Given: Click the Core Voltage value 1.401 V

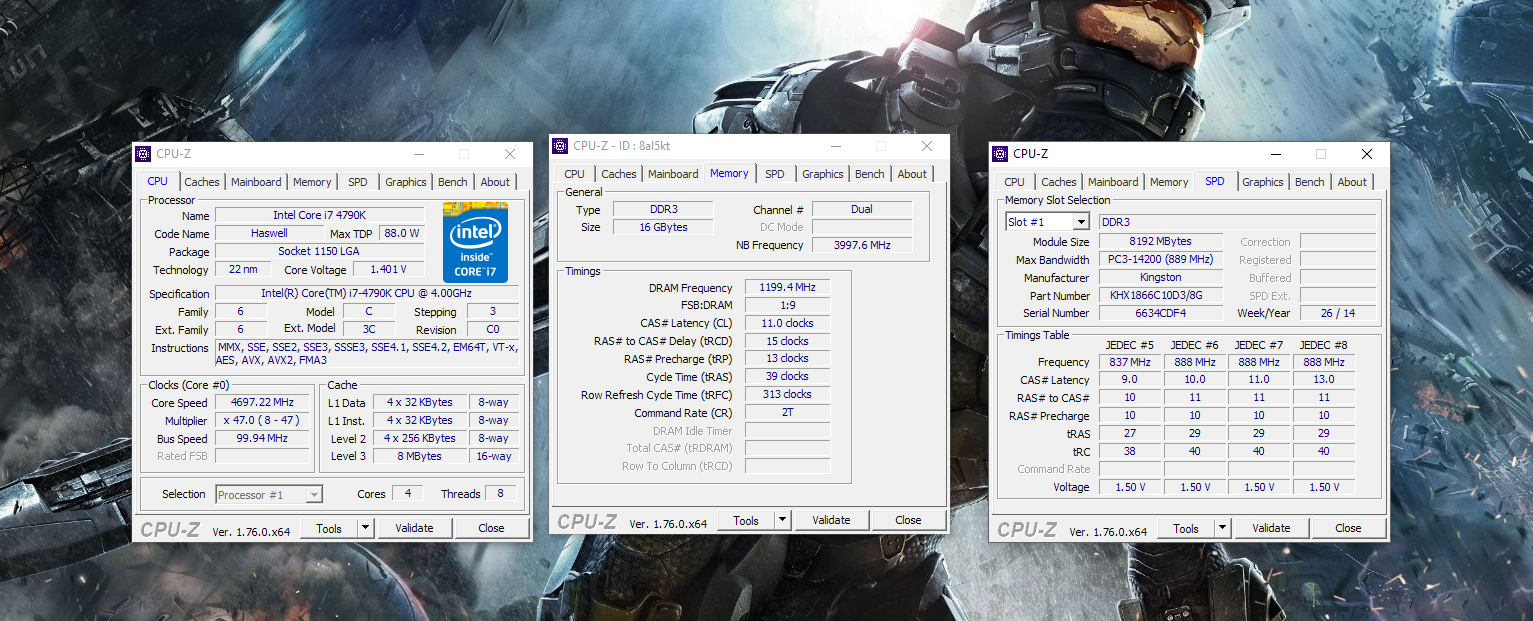Looking at the screenshot, I should [x=389, y=270].
